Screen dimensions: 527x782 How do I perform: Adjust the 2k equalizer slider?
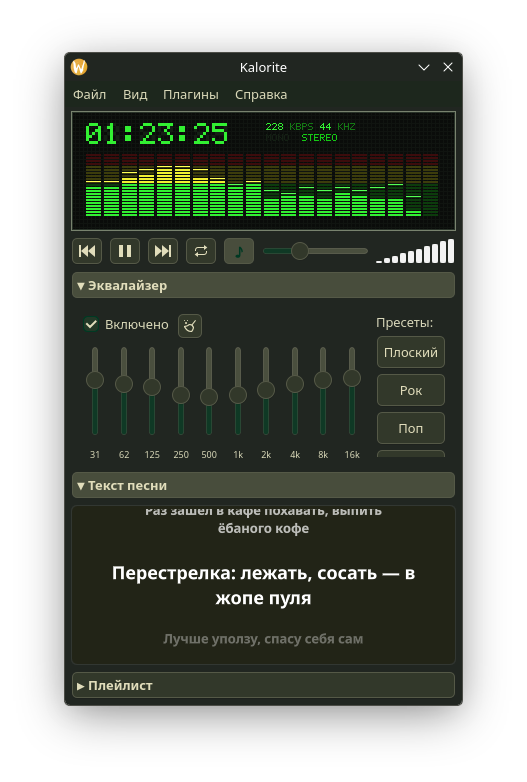point(266,391)
